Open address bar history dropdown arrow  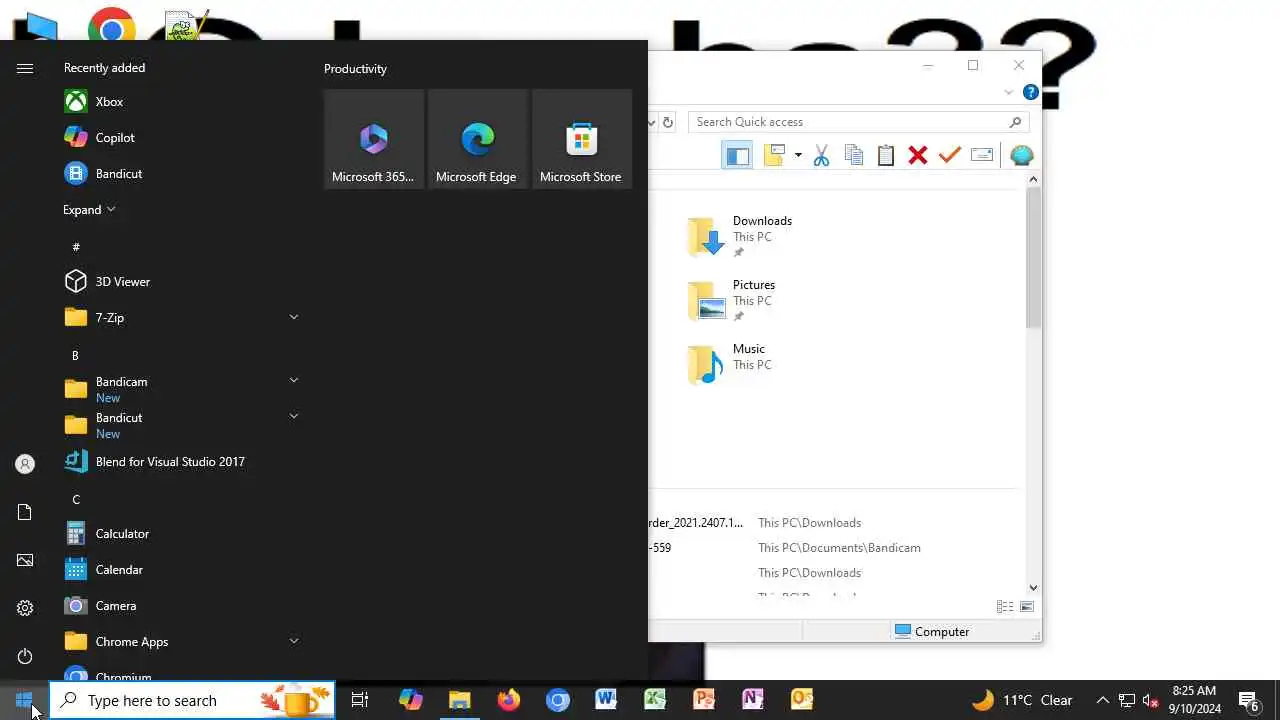[x=652, y=122]
